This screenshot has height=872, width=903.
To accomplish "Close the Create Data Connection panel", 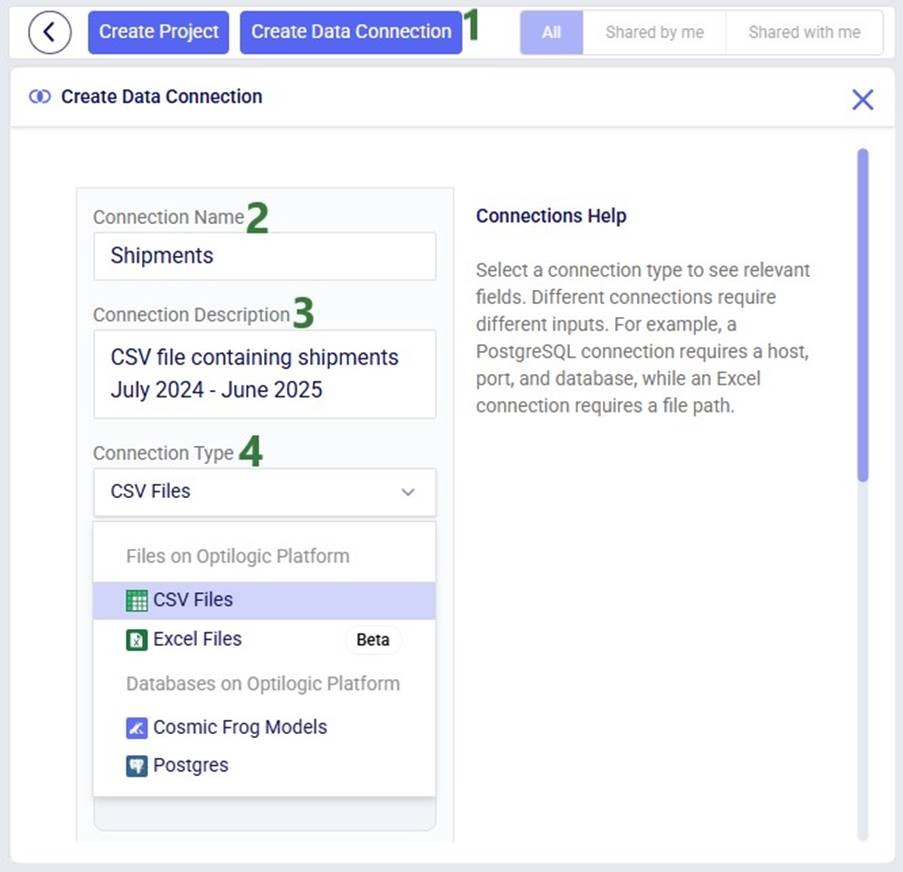I will [862, 99].
